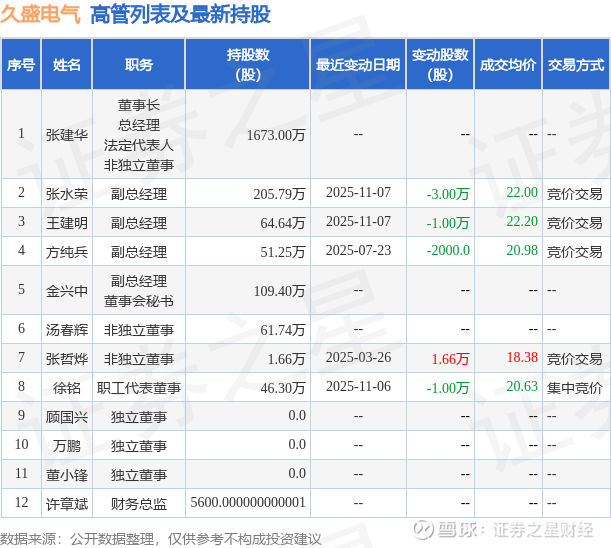Click the 交易方式 column header
This screenshot has height=548, width=611.
point(576,64)
